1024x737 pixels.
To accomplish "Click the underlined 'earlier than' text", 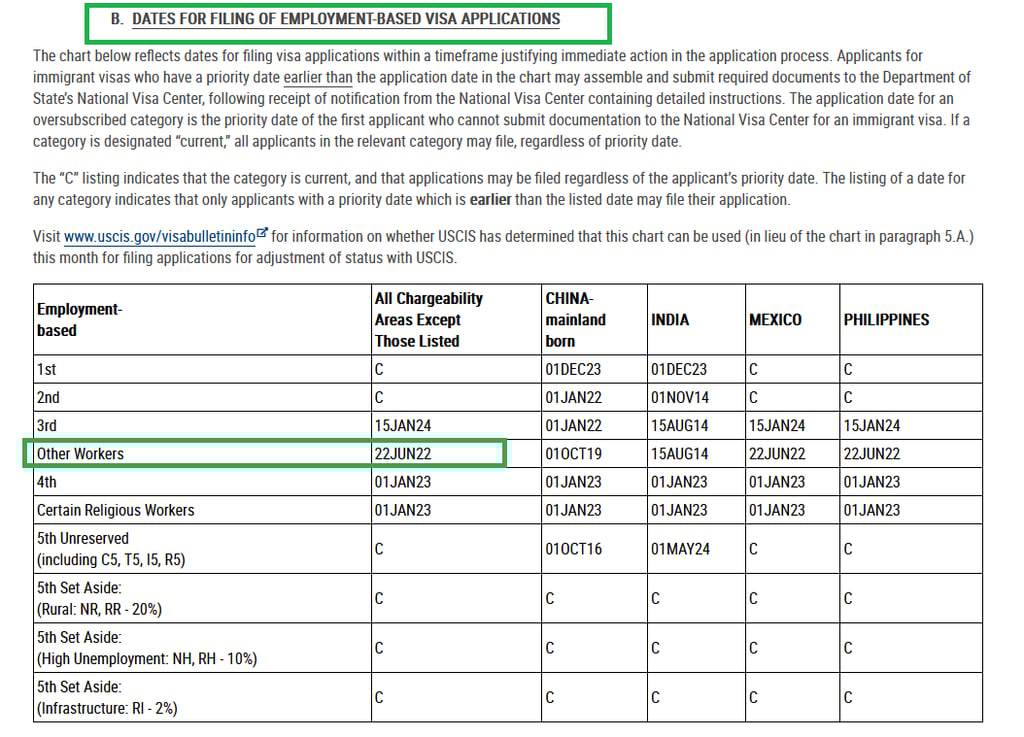I will (x=318, y=78).
